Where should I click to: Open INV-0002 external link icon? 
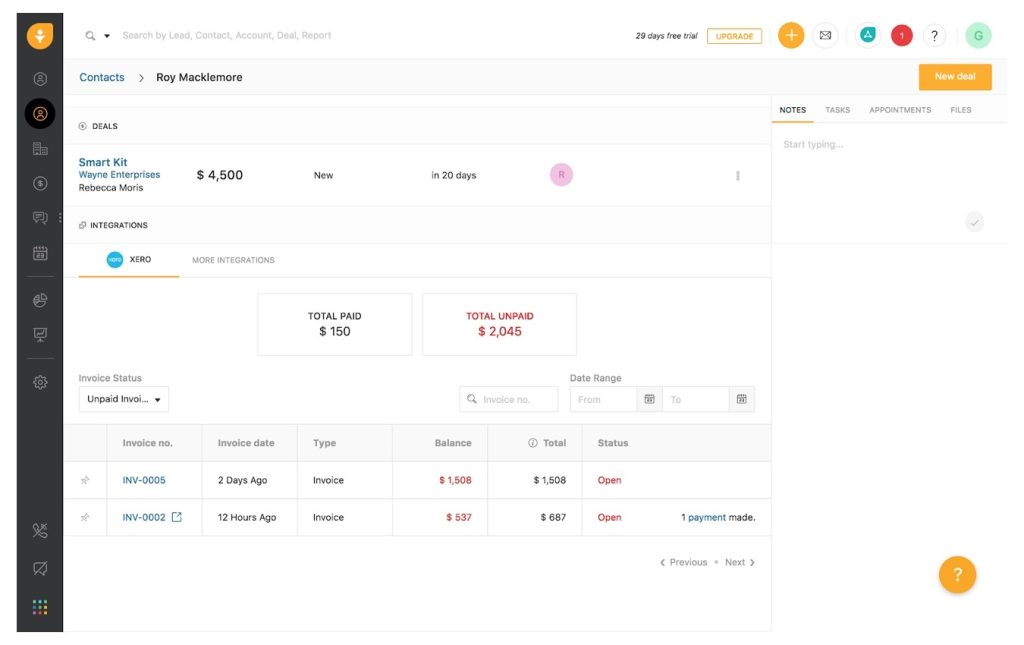coord(177,517)
